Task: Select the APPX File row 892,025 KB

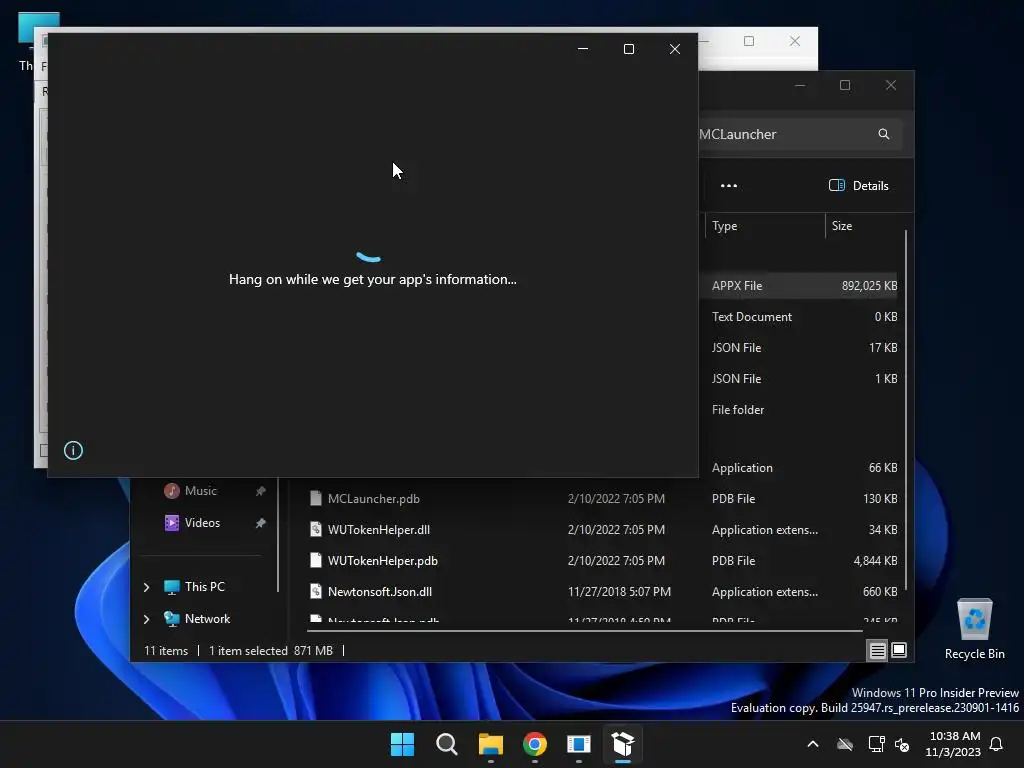Action: pos(800,285)
